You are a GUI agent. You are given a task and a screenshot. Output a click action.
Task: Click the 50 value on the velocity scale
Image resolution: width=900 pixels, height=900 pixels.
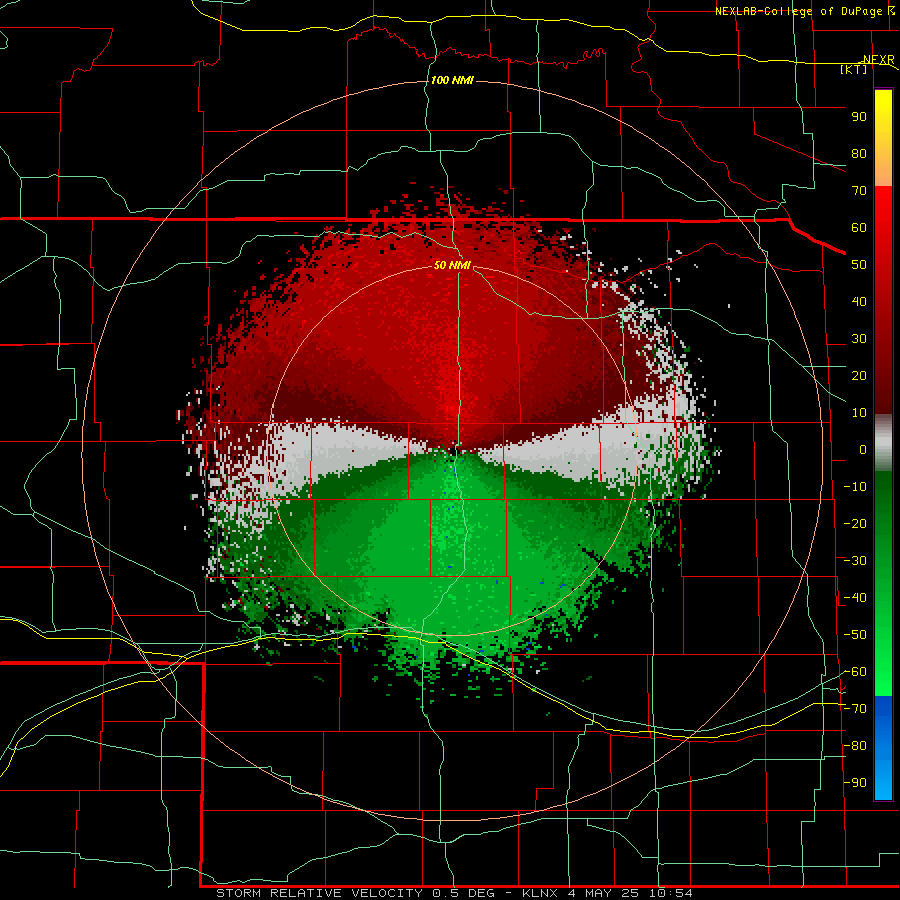click(x=859, y=265)
